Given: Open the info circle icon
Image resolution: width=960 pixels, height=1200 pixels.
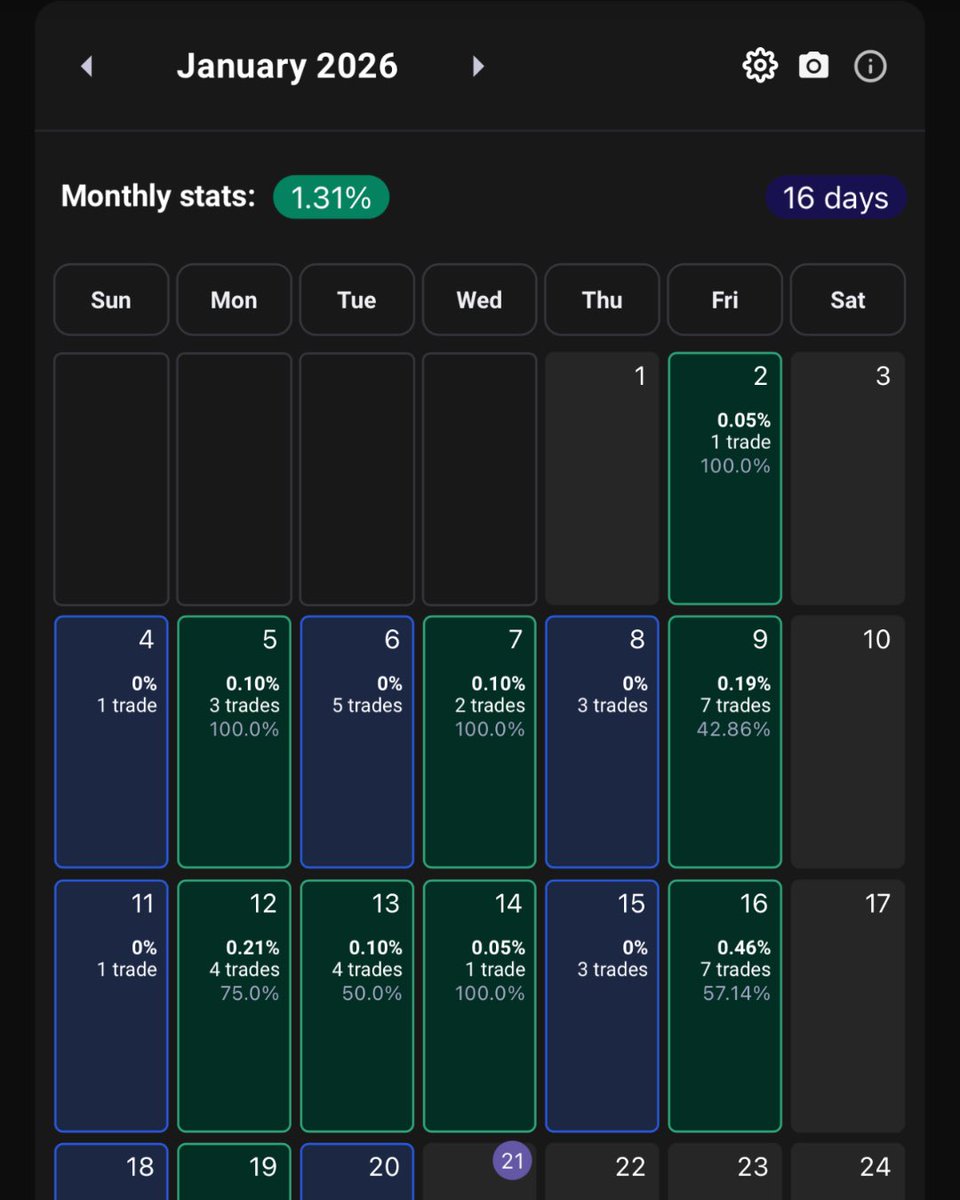Looking at the screenshot, I should click(x=870, y=66).
